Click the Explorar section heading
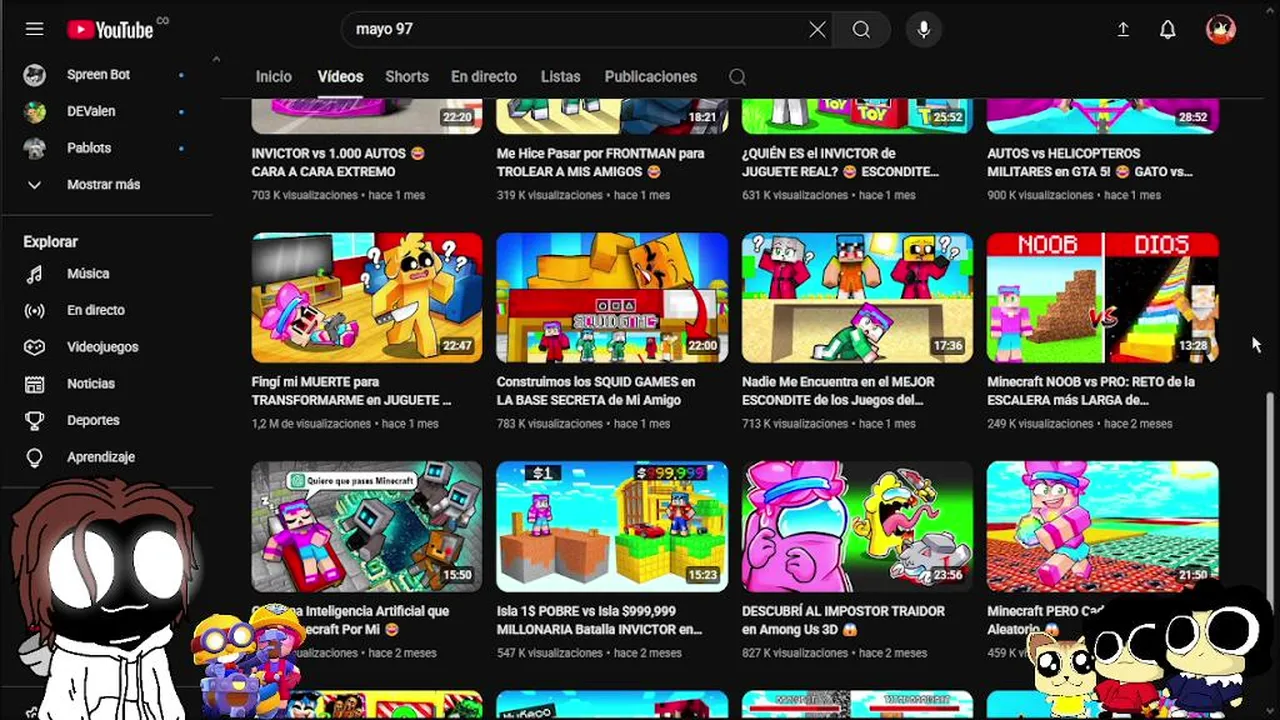 coord(50,242)
